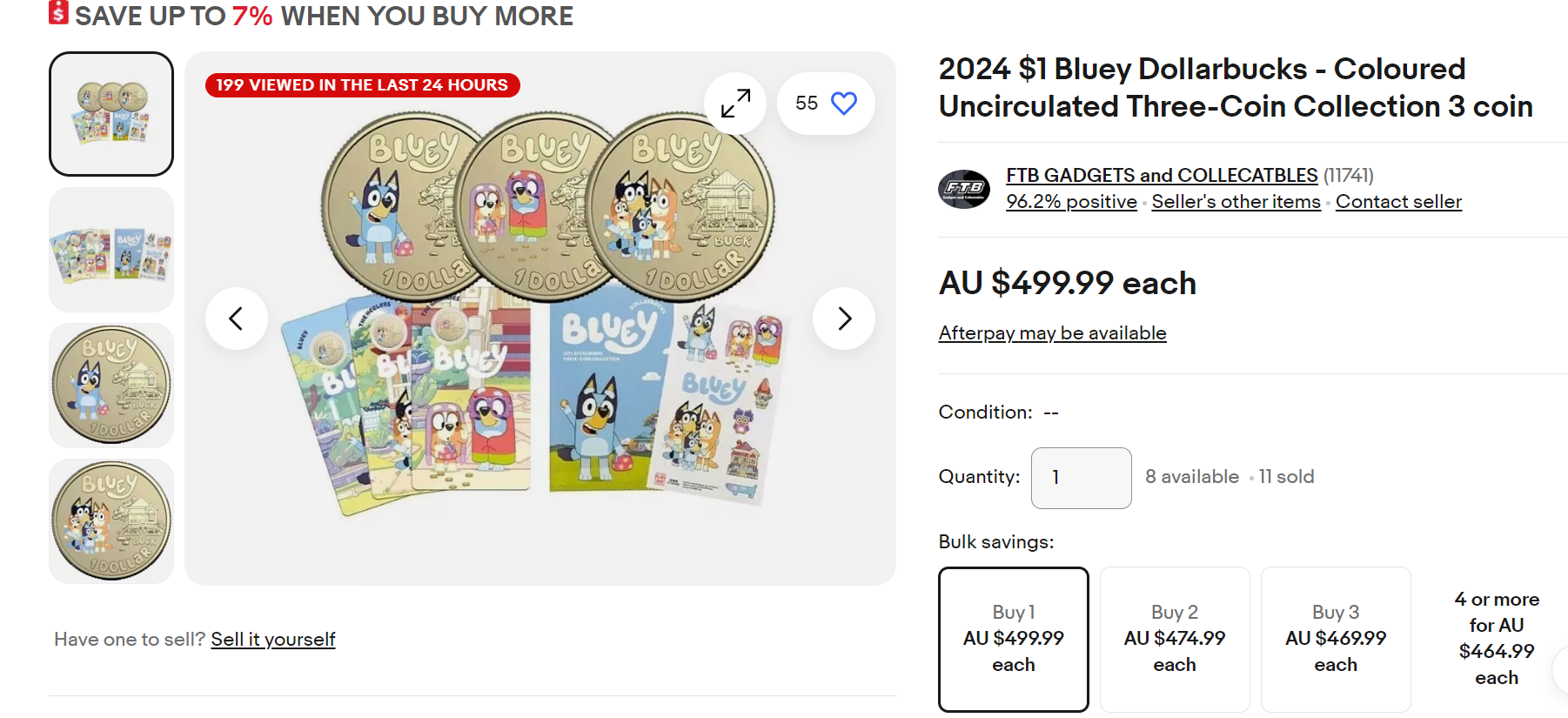This screenshot has width=1568, height=718.
Task: Click the FTB seller logo
Action: (964, 187)
